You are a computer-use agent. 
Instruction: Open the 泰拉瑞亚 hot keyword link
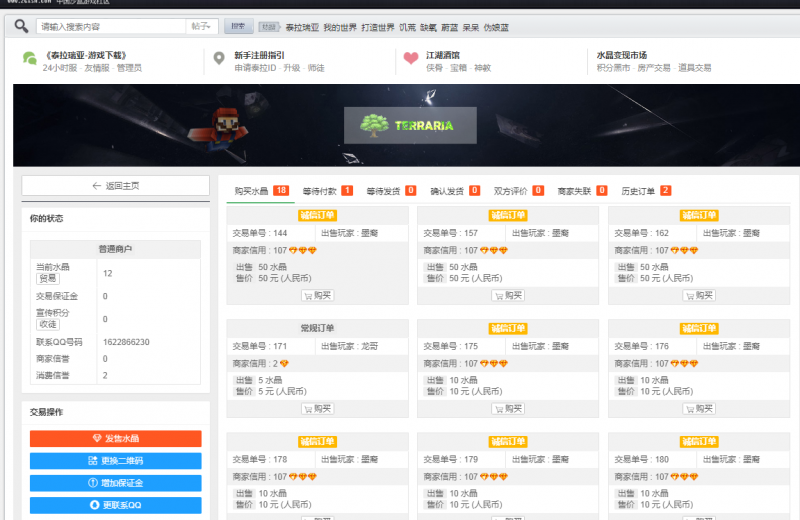[302, 28]
